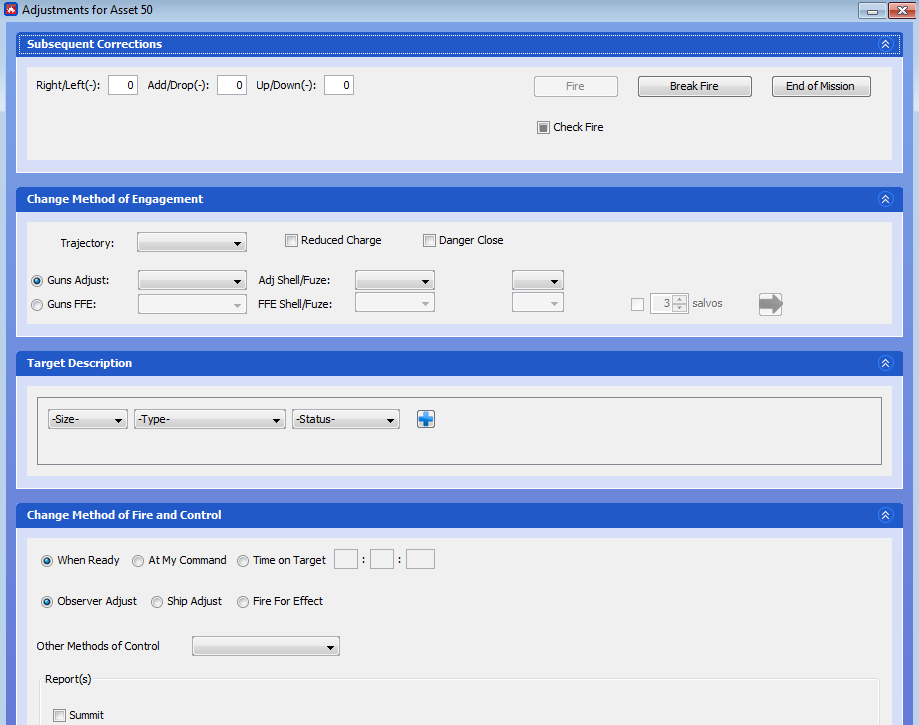Screen dimensions: 919x725
Task: Choose the Fire For Effect option
Action: [x=243, y=602]
